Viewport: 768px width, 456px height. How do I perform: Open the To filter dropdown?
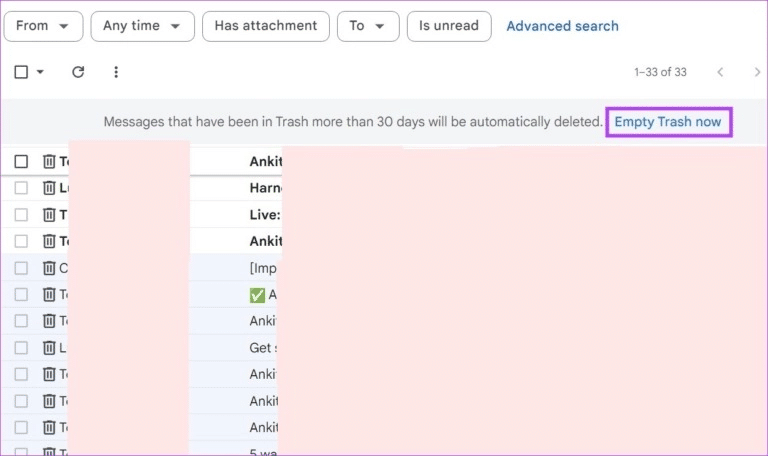368,26
